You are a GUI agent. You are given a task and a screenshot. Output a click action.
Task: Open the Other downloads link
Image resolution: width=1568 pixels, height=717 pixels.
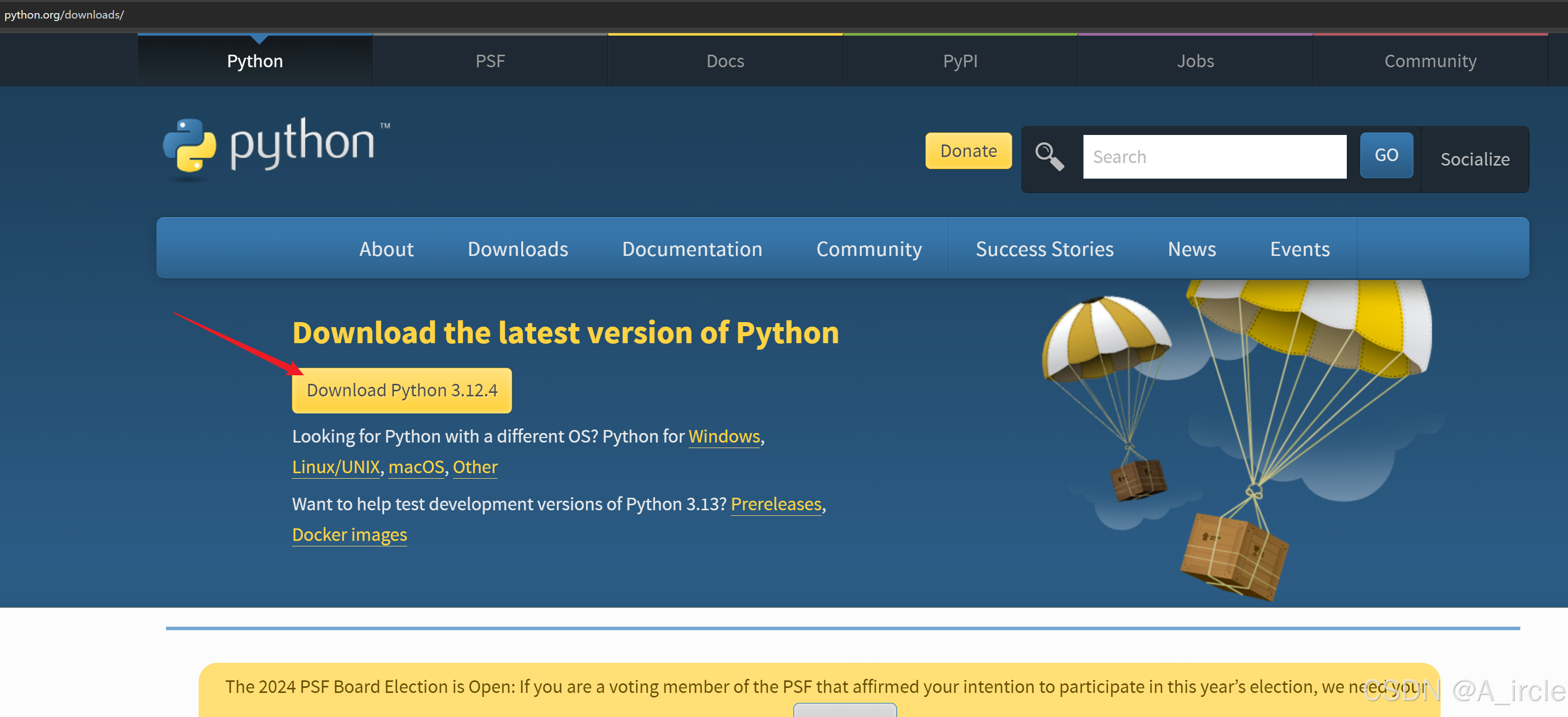pos(475,467)
